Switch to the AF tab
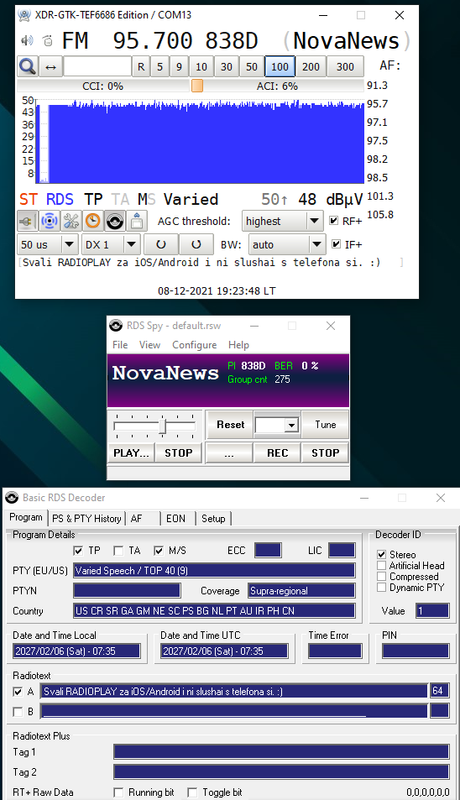Viewport: 460px width, 800px height. tap(136, 518)
